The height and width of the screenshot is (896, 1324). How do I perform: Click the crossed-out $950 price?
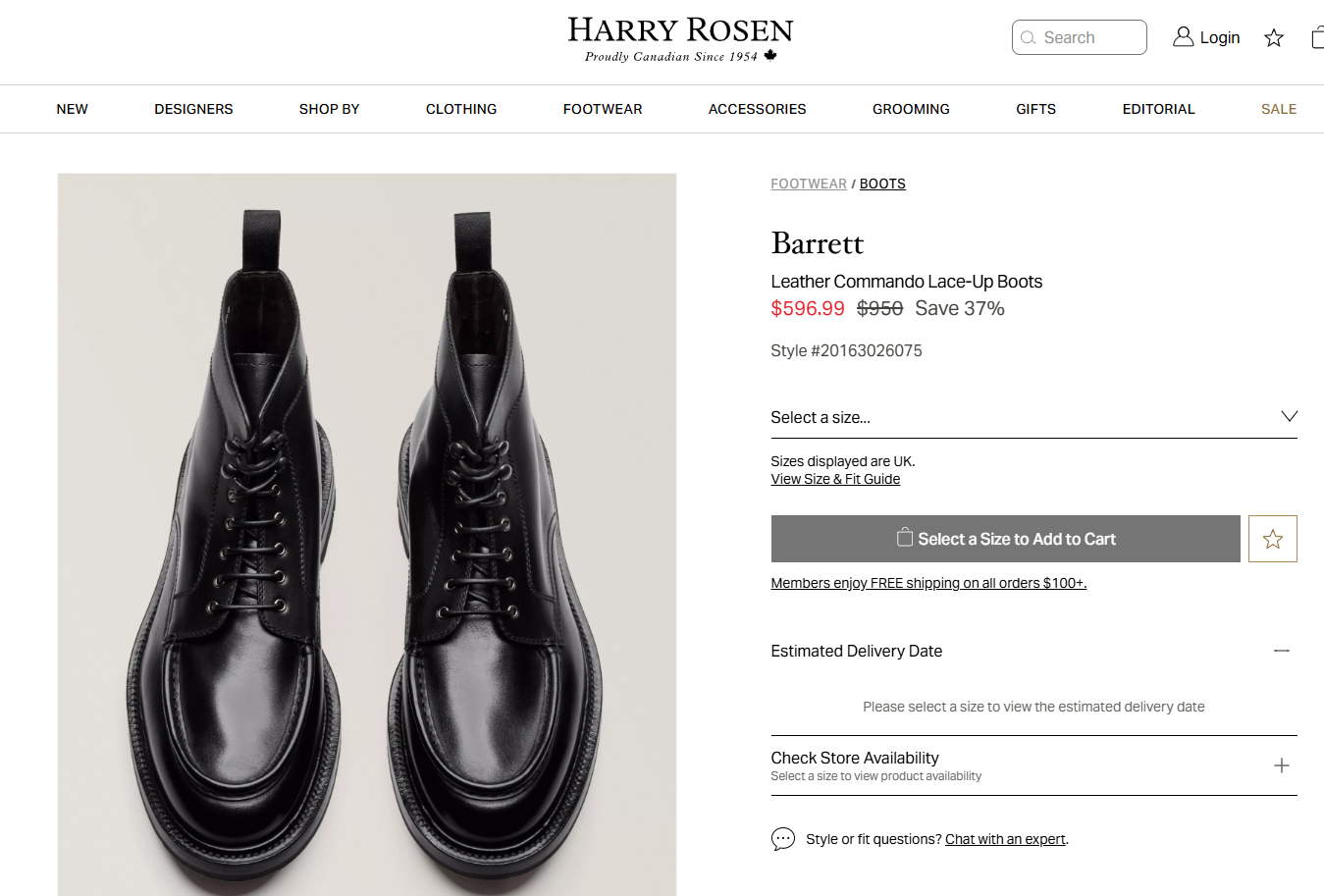(x=879, y=308)
